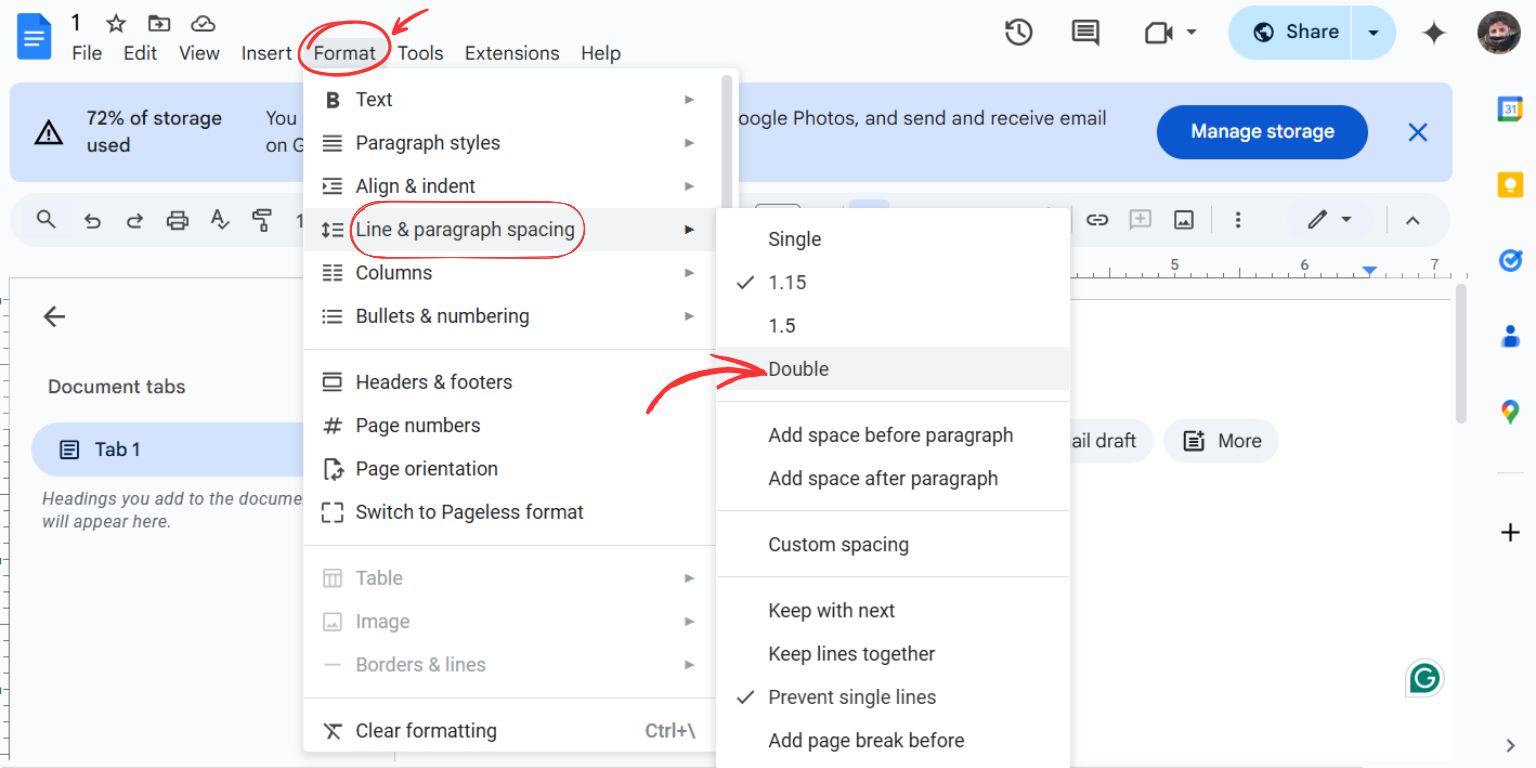Open the File menu
This screenshot has width=1536, height=768.
(x=87, y=53)
